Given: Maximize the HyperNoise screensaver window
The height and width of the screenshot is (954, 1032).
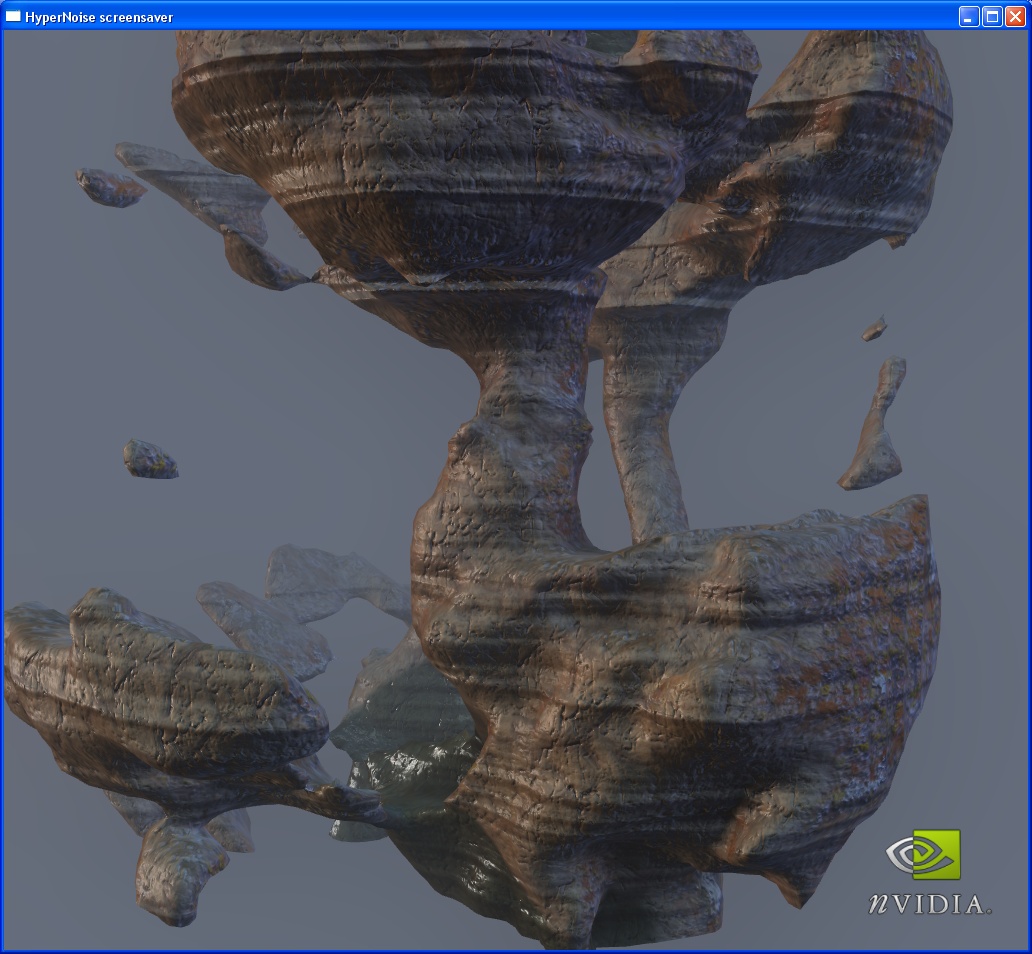Looking at the screenshot, I should pyautogui.click(x=992, y=16).
